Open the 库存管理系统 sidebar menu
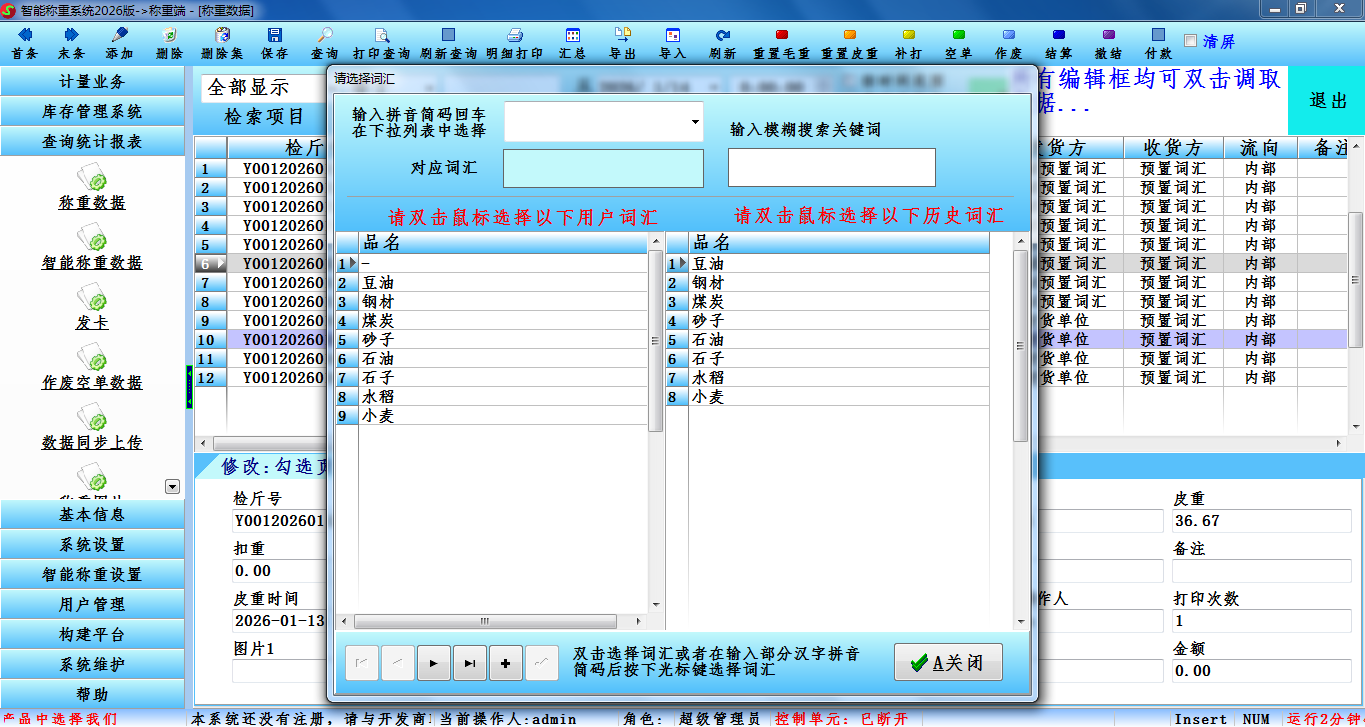Image resolution: width=1365 pixels, height=727 pixels. pyautogui.click(x=92, y=112)
